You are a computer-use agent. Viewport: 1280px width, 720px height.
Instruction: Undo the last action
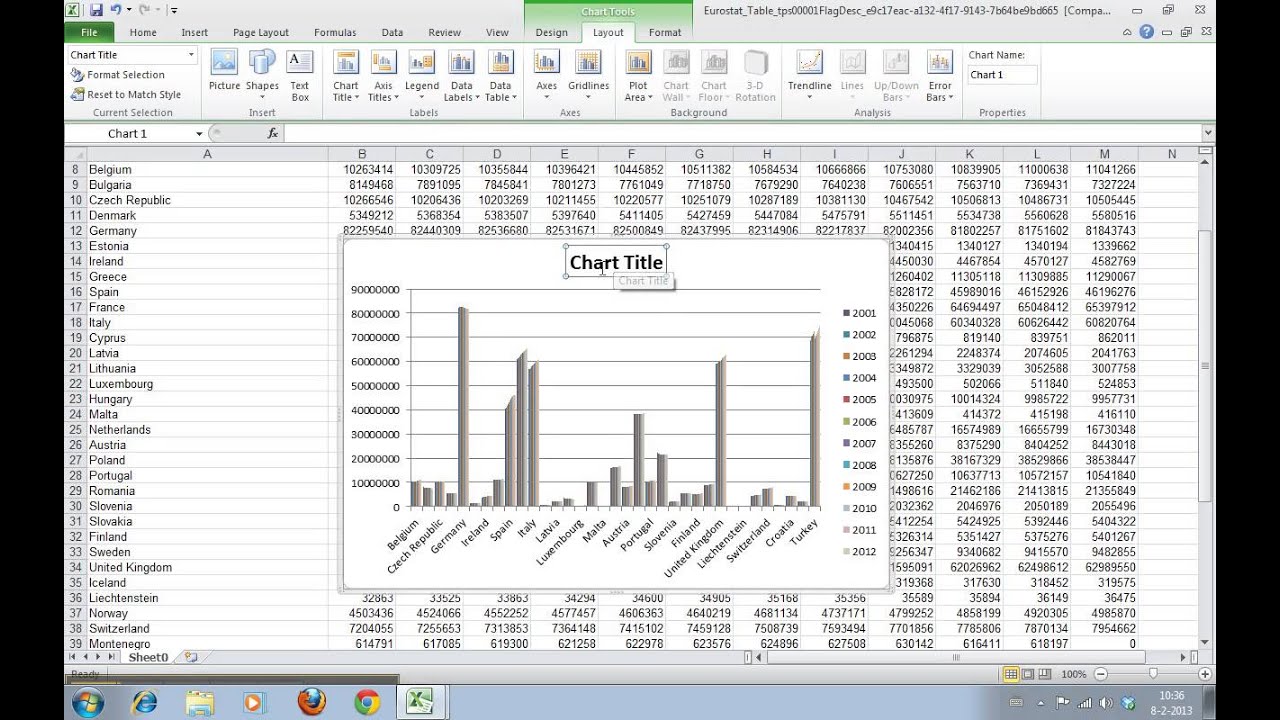tap(116, 10)
